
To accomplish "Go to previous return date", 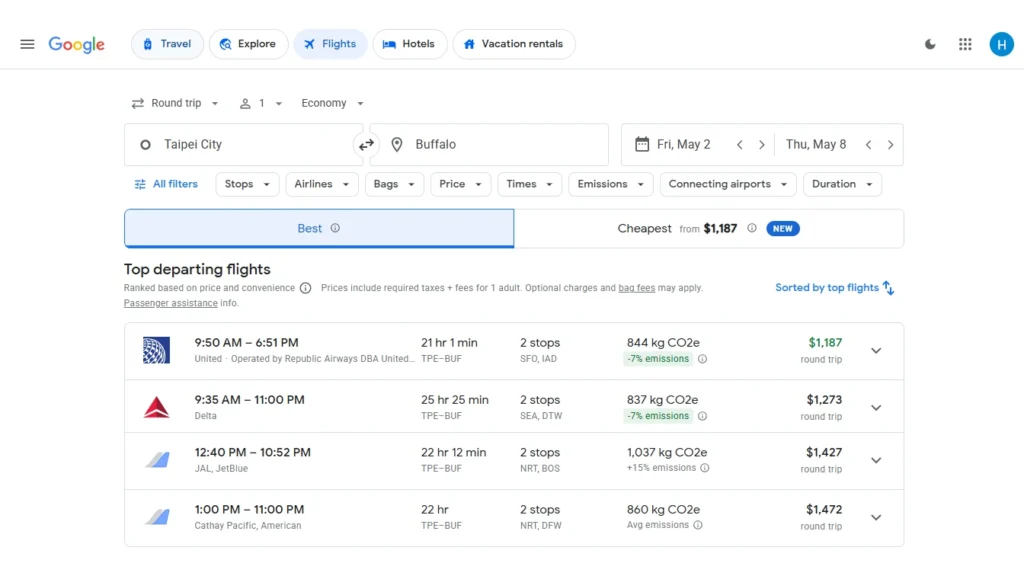I will [868, 145].
